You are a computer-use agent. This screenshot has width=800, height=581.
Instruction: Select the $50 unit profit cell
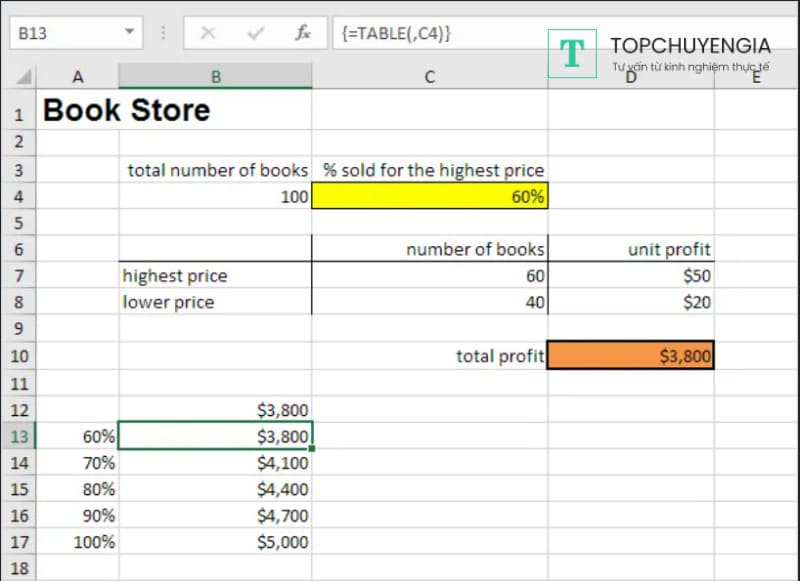[x=630, y=276]
